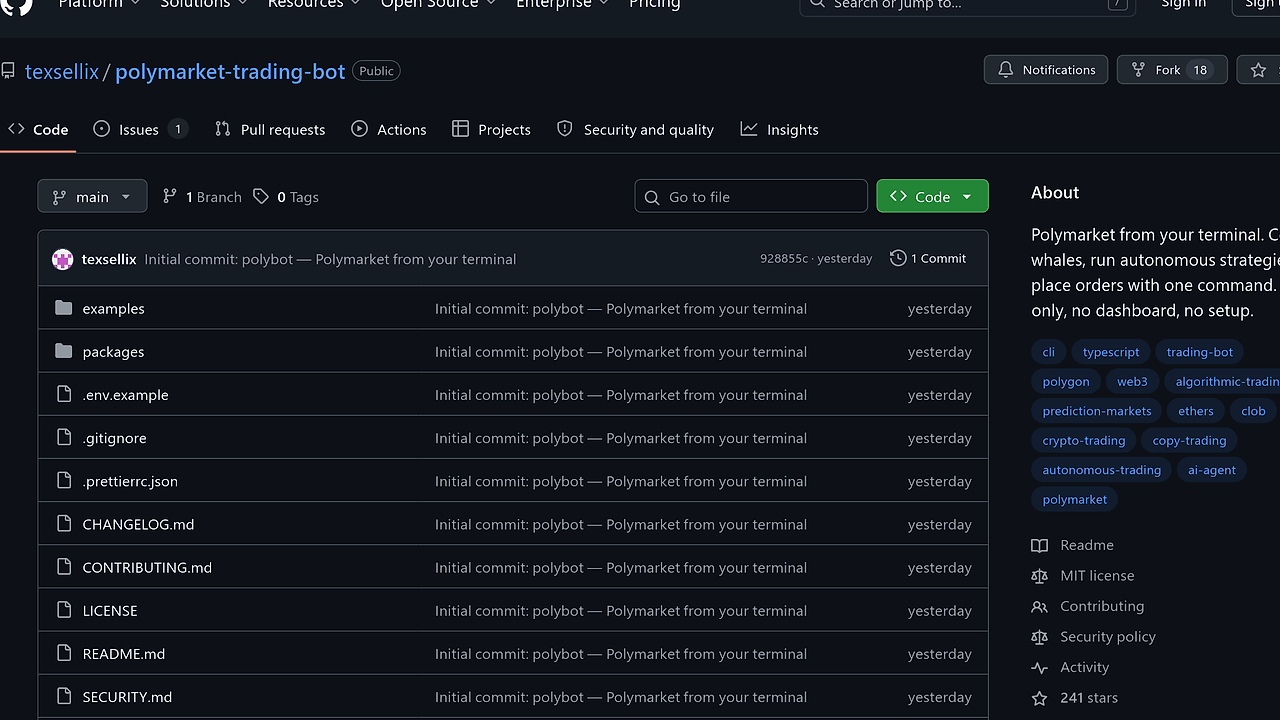Screen dimensions: 1280x720
Task: Click the Notifications button
Action: tap(1046, 69)
